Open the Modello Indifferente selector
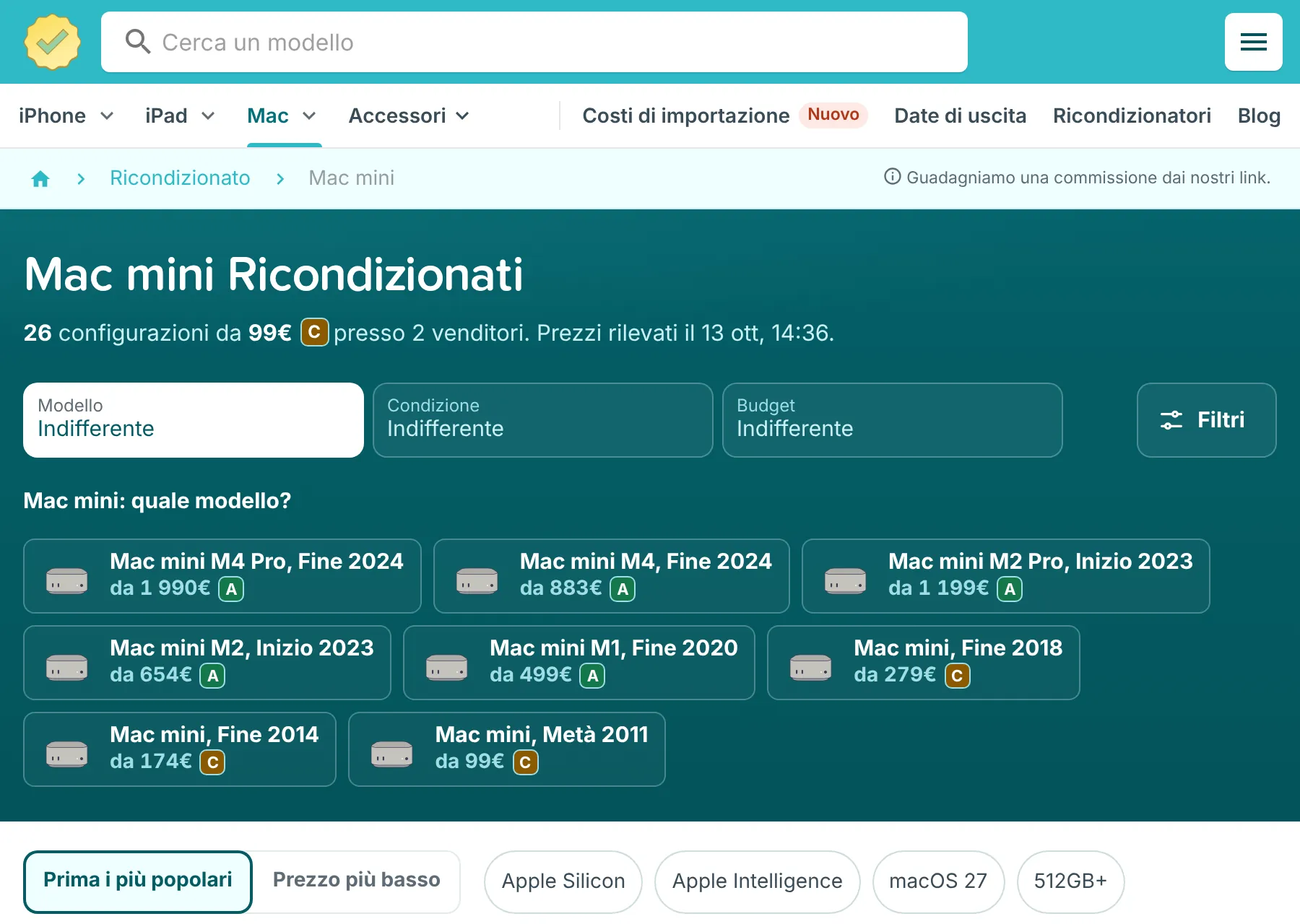The image size is (1300, 924). [x=194, y=420]
